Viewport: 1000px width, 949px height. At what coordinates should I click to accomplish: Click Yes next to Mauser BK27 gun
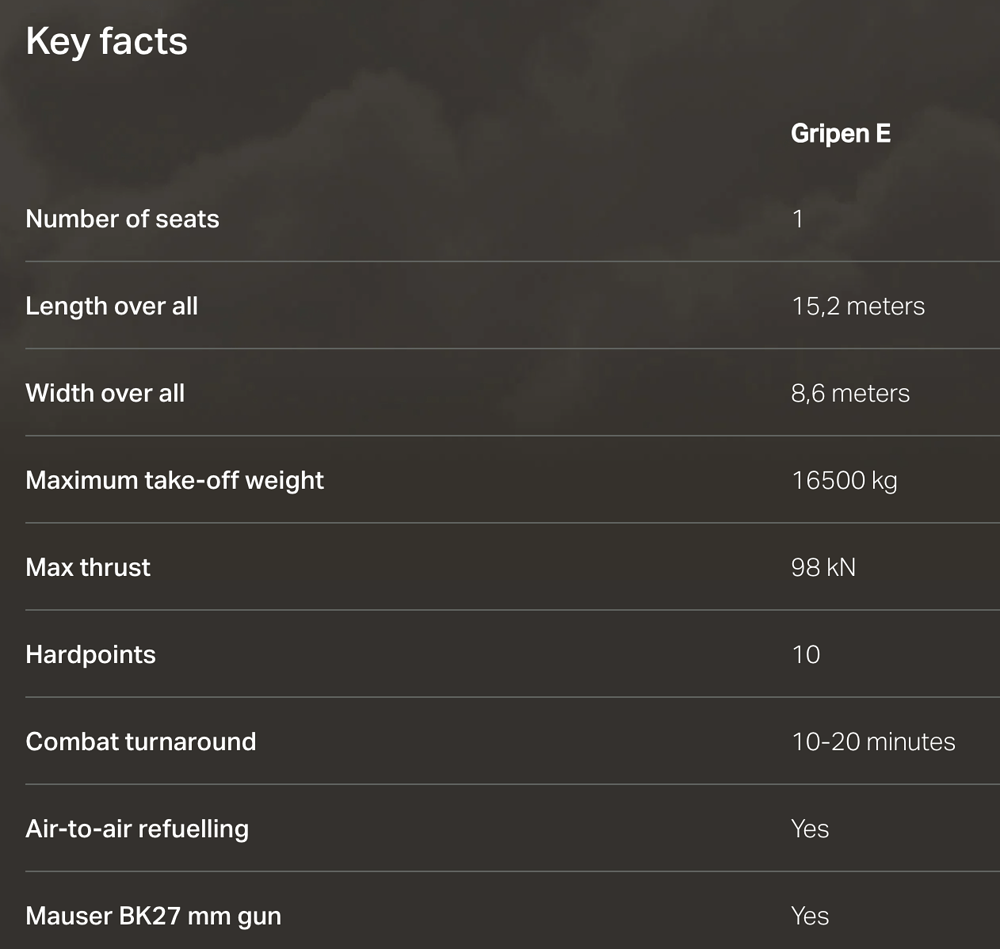[x=810, y=916]
